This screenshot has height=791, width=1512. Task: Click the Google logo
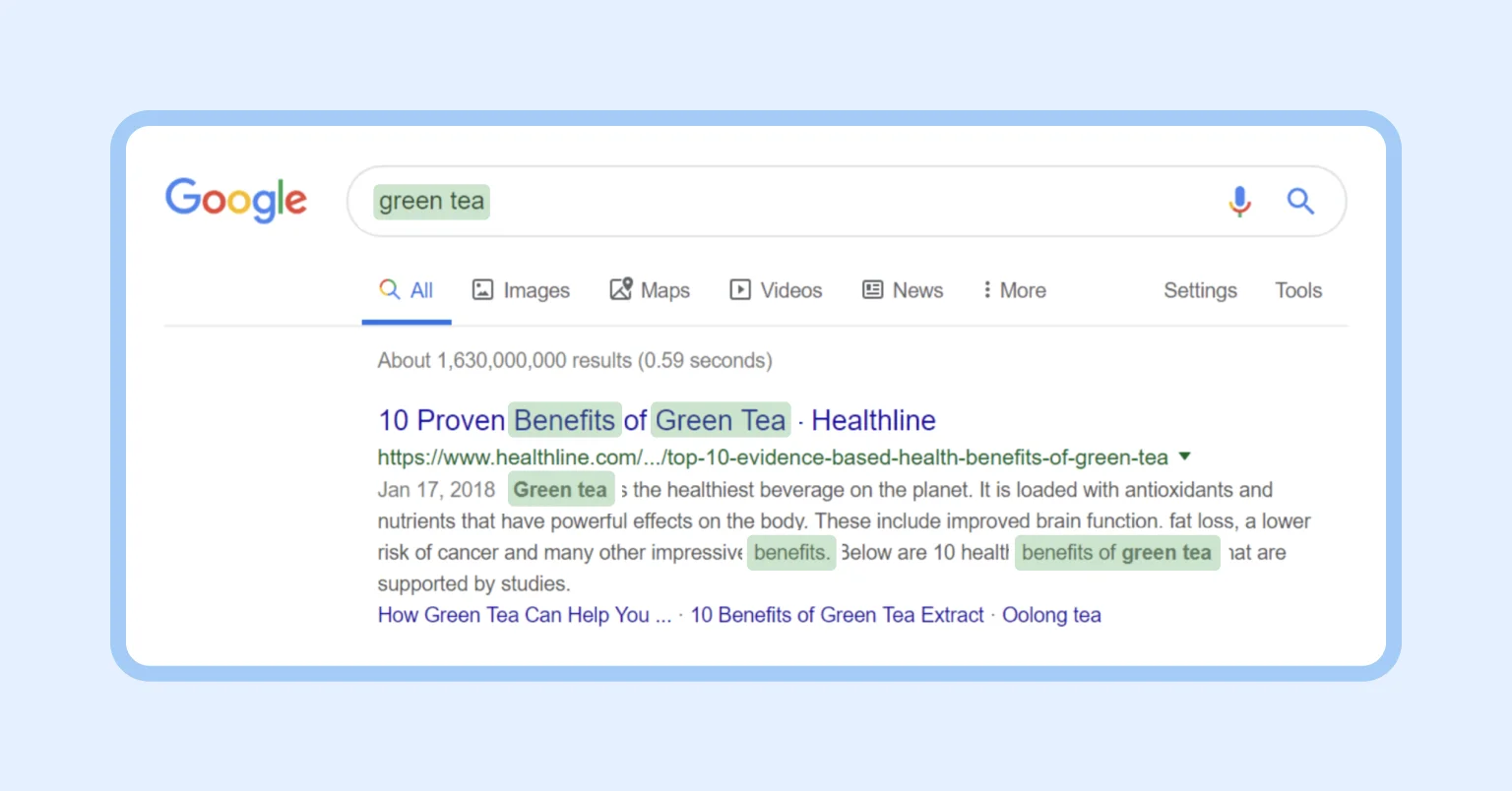[236, 201]
